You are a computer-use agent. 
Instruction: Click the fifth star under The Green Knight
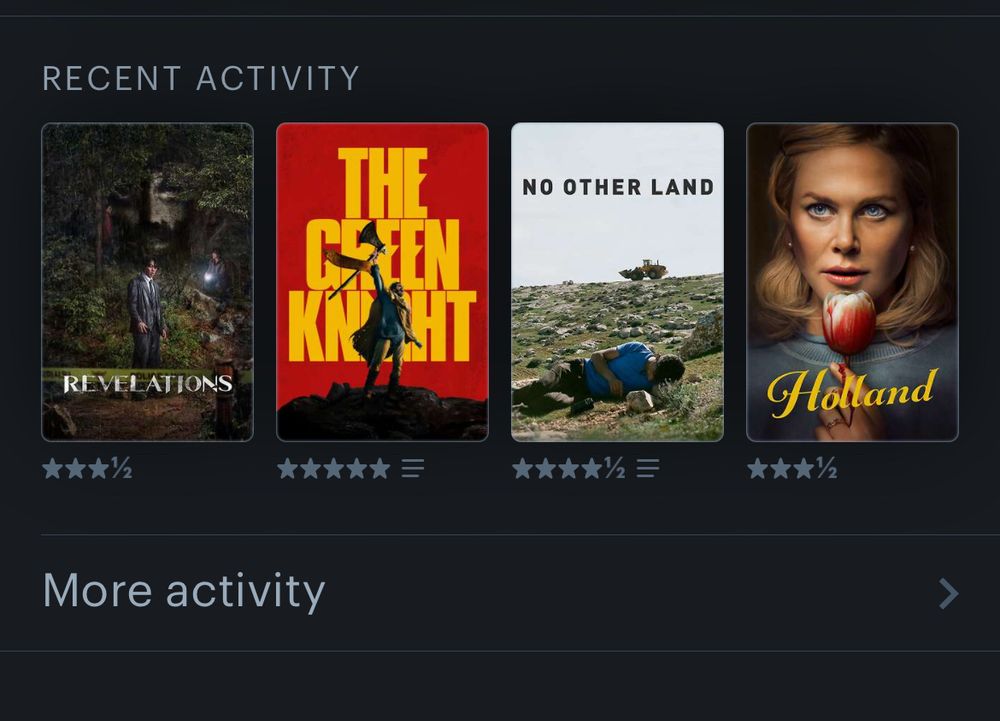[379, 469]
